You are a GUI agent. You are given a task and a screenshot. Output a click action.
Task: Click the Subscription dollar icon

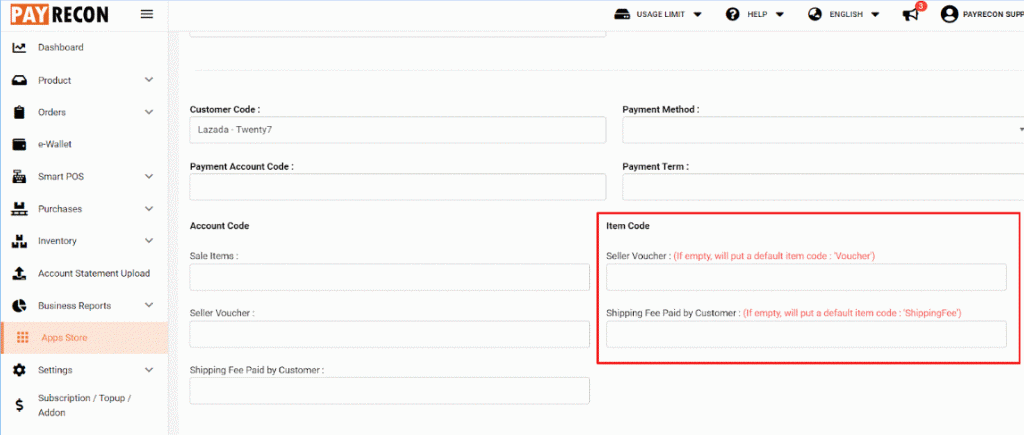(20, 406)
